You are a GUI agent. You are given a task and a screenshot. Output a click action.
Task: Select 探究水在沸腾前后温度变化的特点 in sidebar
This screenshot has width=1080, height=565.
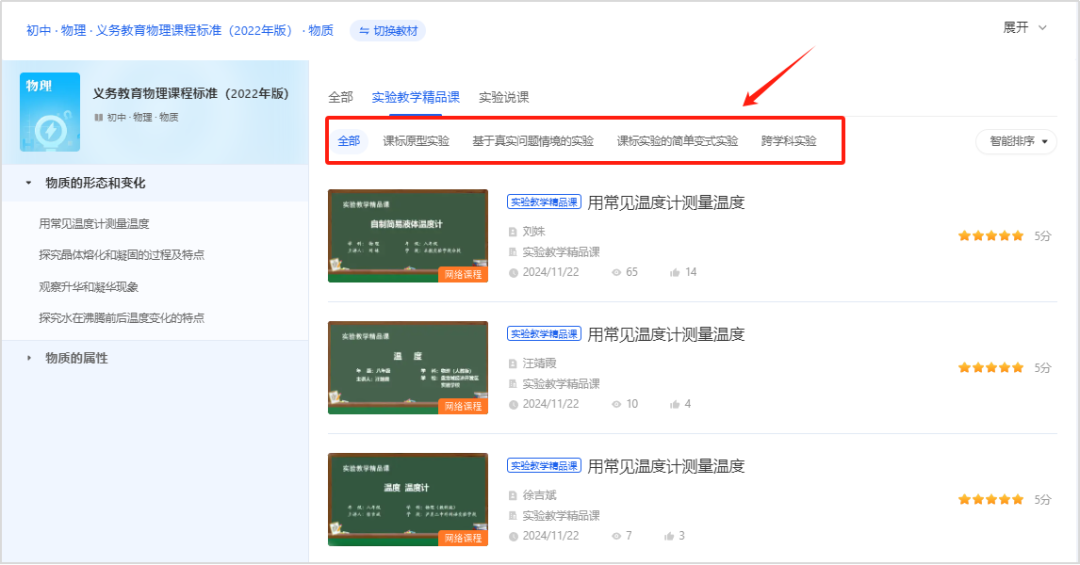(121, 318)
